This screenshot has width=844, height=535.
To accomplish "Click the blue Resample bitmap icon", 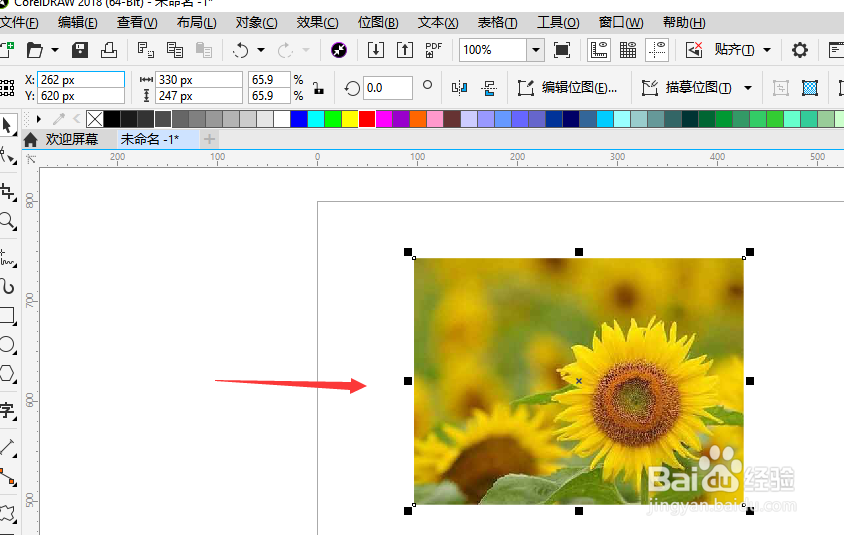I will pos(810,88).
